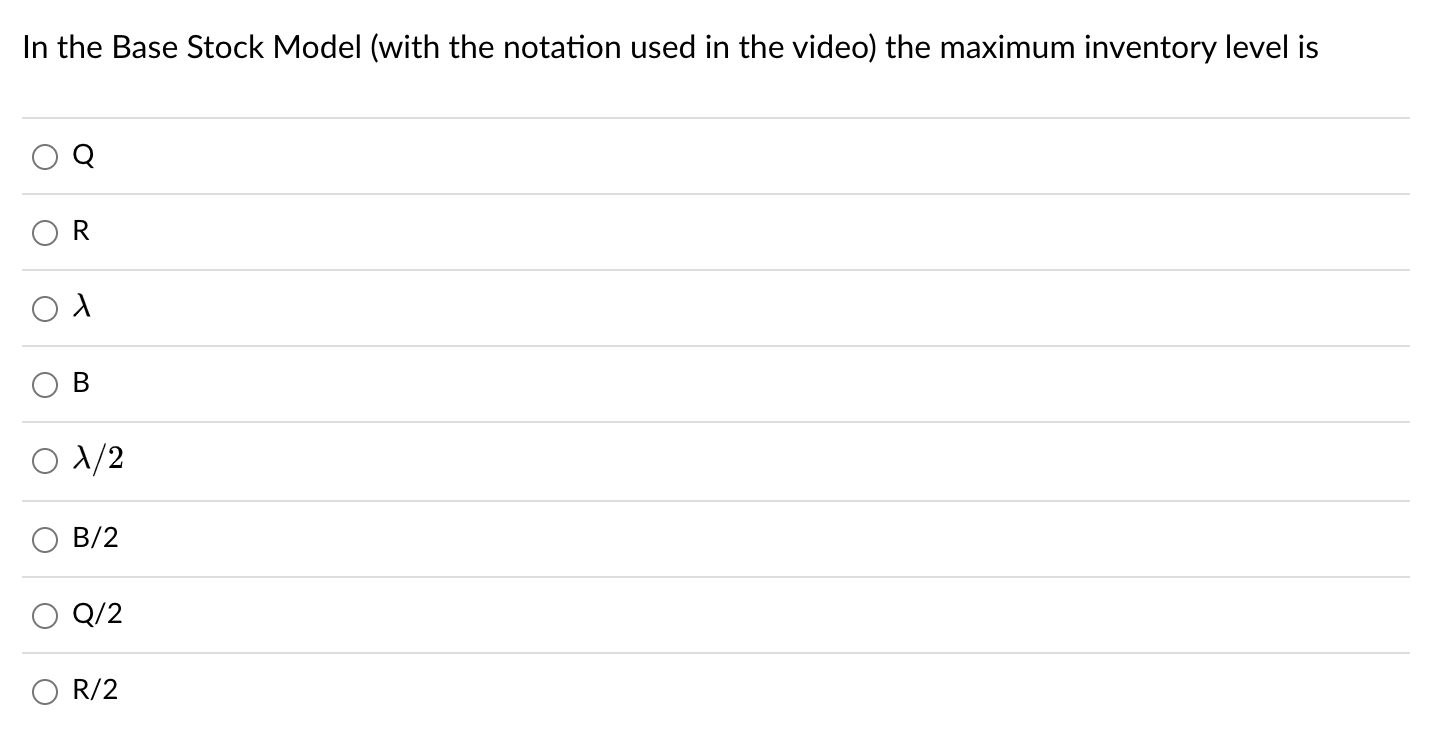Choose the λ answer option
1444x754 pixels.
[x=44, y=309]
